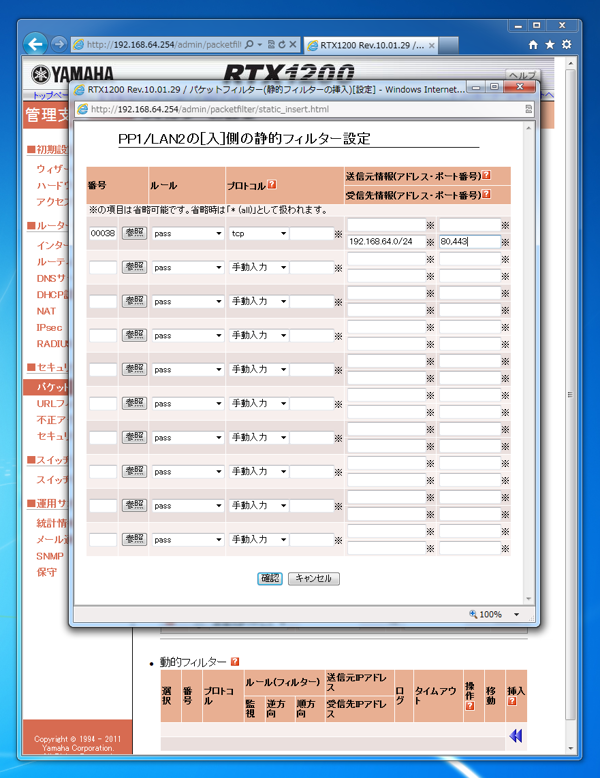
Task: Click manual protocol field beside tcp
Action: point(312,233)
